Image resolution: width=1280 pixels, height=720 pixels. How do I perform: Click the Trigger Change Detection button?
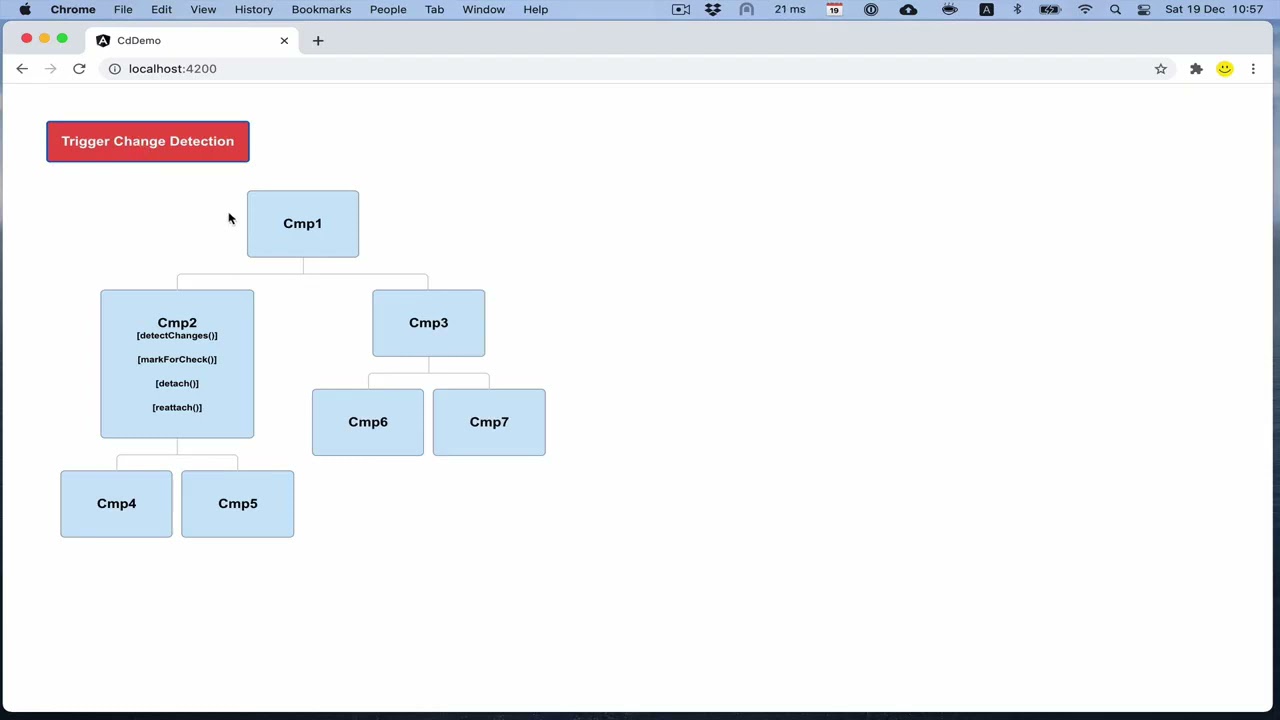[148, 141]
